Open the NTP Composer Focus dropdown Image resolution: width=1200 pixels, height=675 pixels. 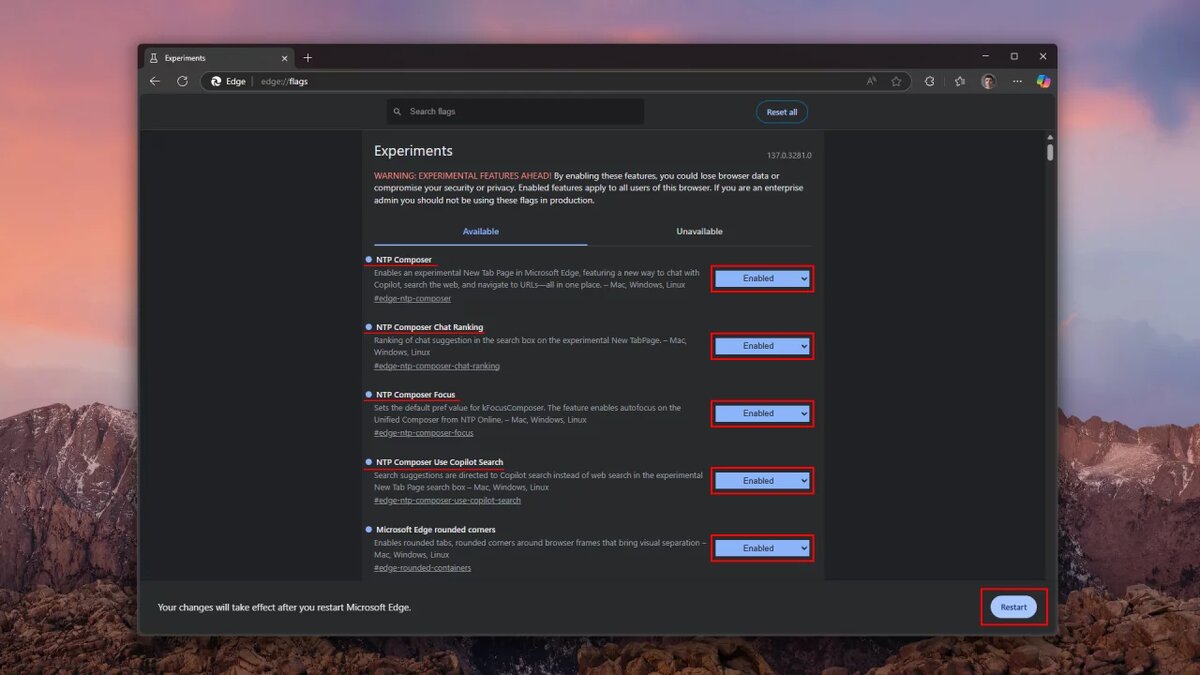pyautogui.click(x=762, y=413)
